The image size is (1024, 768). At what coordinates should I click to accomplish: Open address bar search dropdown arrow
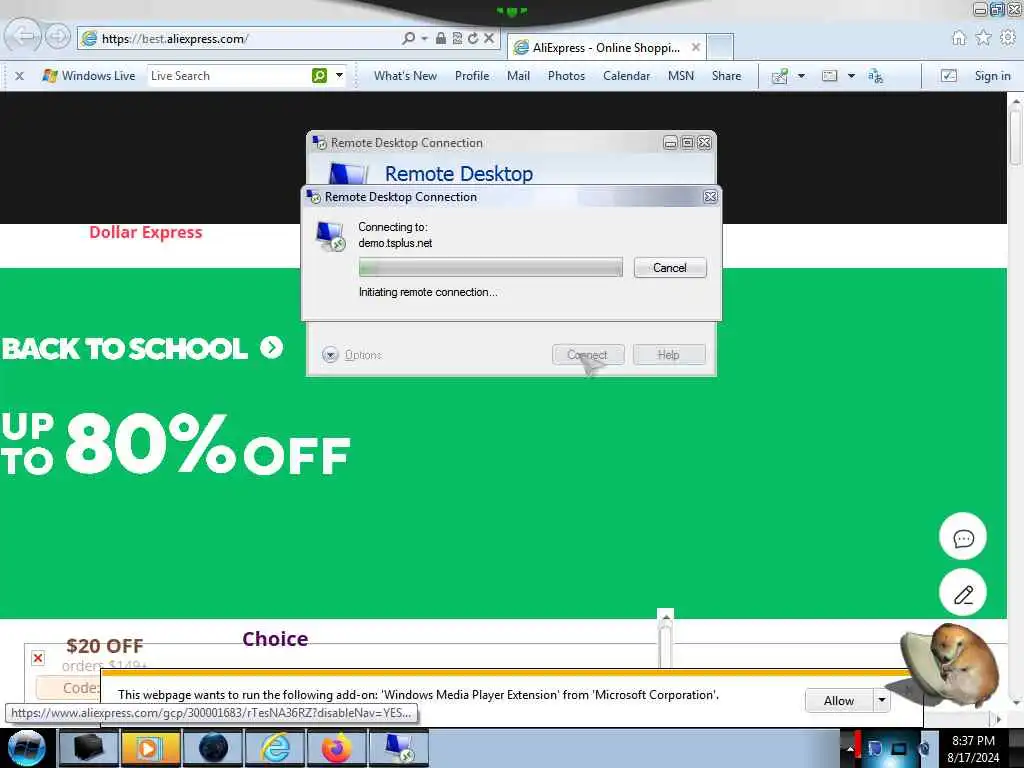click(x=424, y=39)
